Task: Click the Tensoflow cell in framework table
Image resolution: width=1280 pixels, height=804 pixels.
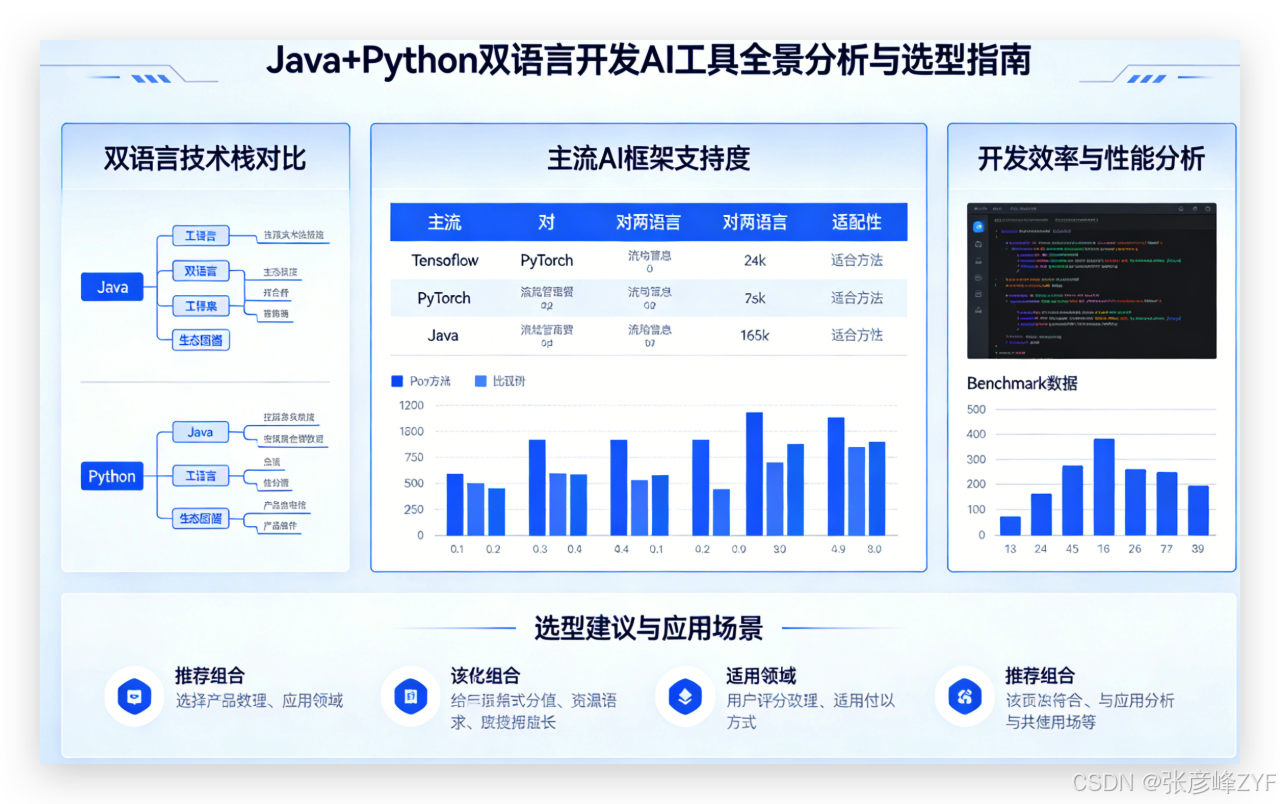Action: click(x=445, y=260)
